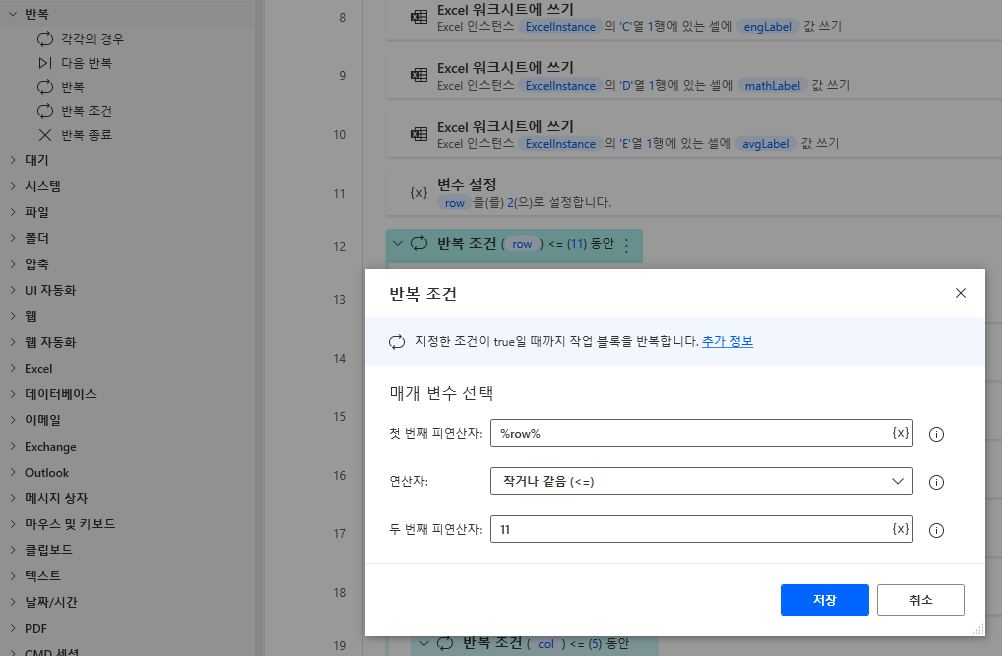Click the {x} variable icon on step 11

coord(419,192)
